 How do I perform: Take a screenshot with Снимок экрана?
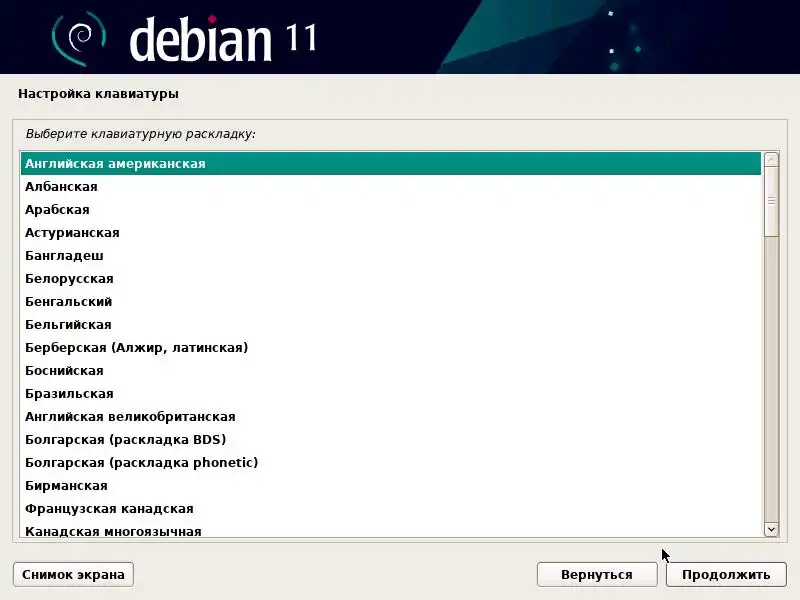73,574
